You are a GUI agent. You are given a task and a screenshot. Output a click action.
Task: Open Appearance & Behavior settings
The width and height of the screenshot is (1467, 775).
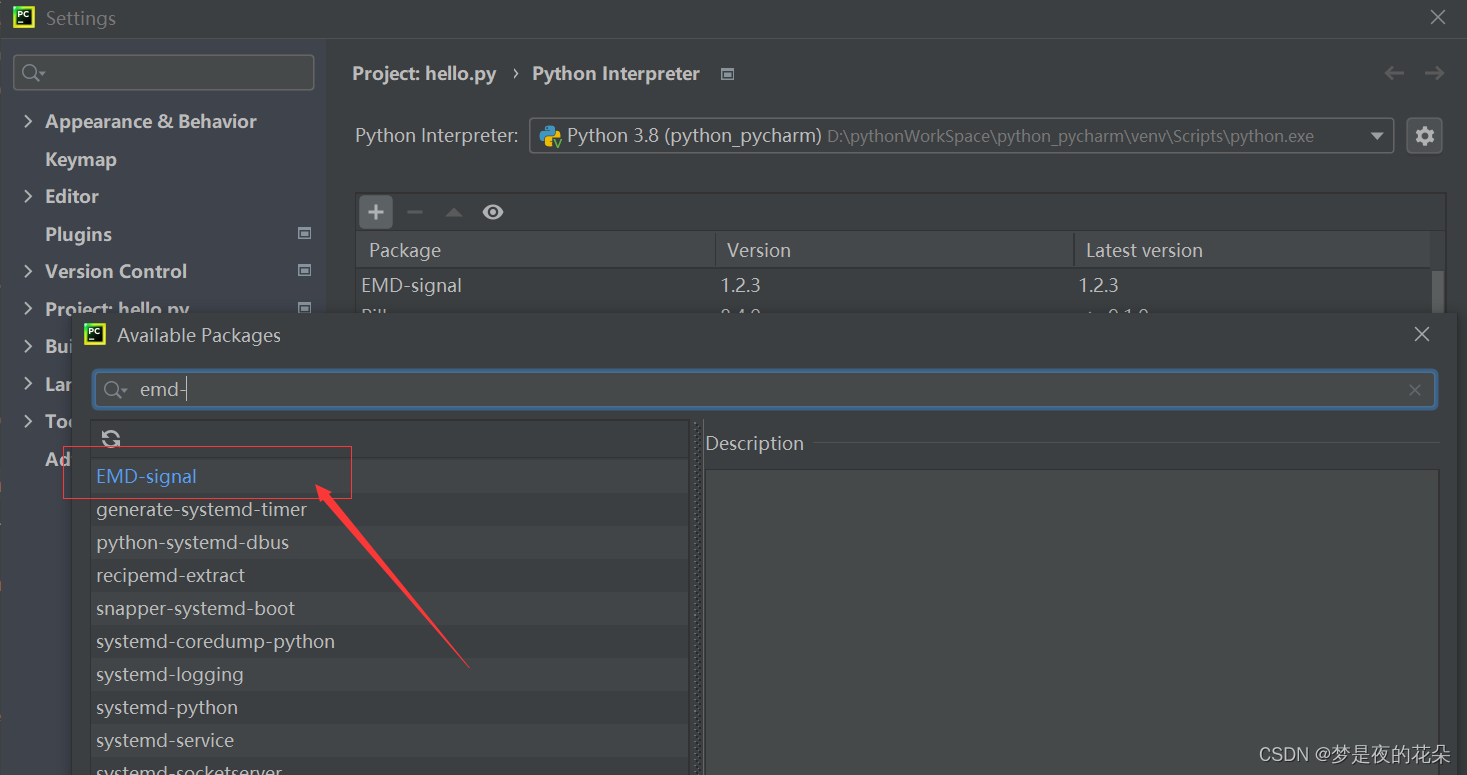coord(151,121)
